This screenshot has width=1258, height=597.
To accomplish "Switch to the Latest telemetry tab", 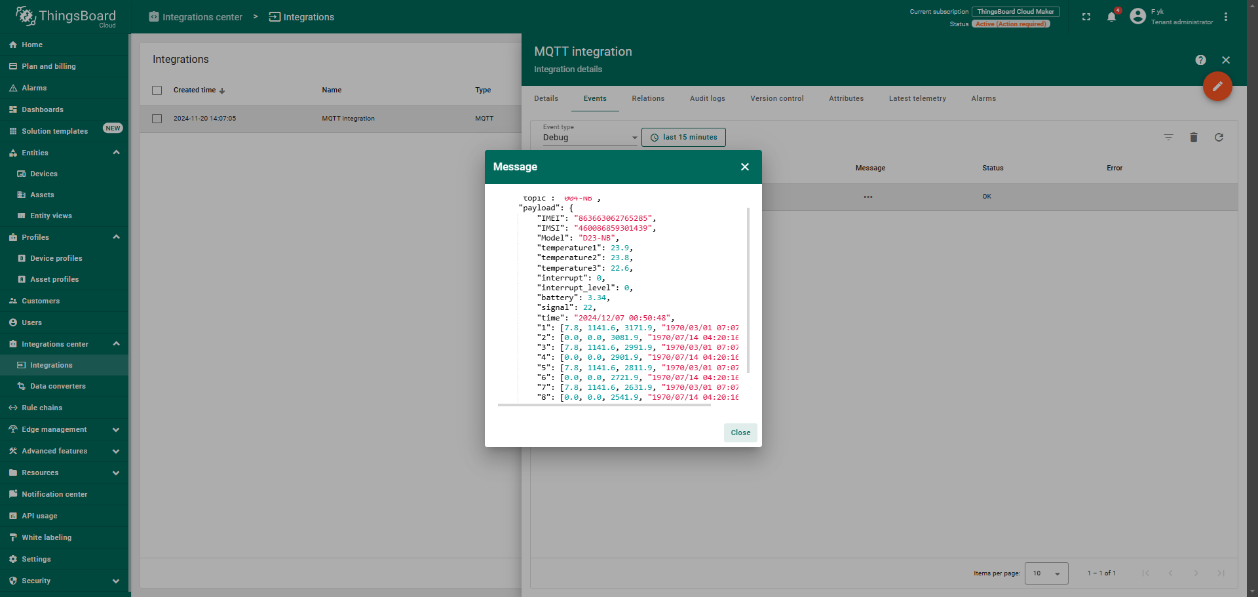I will tap(917, 99).
